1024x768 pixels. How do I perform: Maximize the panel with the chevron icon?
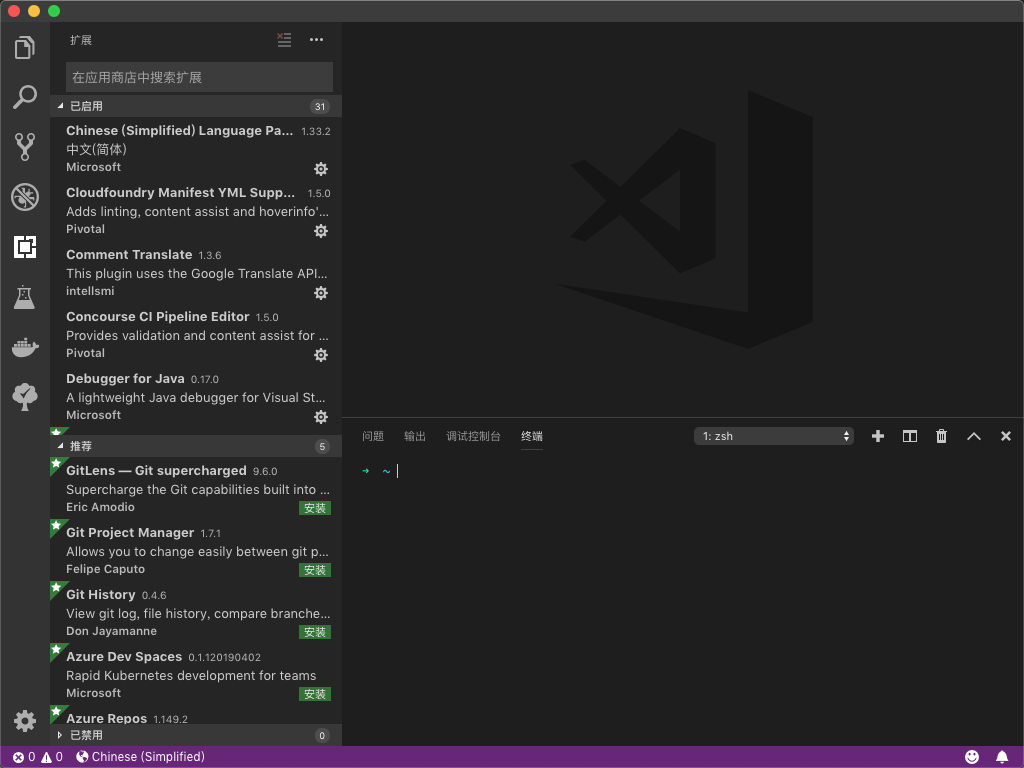pyautogui.click(x=973, y=436)
